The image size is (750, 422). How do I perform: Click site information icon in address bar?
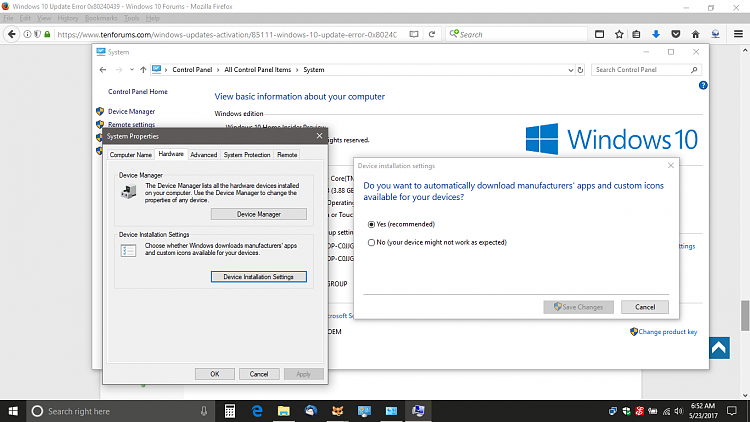[27, 34]
